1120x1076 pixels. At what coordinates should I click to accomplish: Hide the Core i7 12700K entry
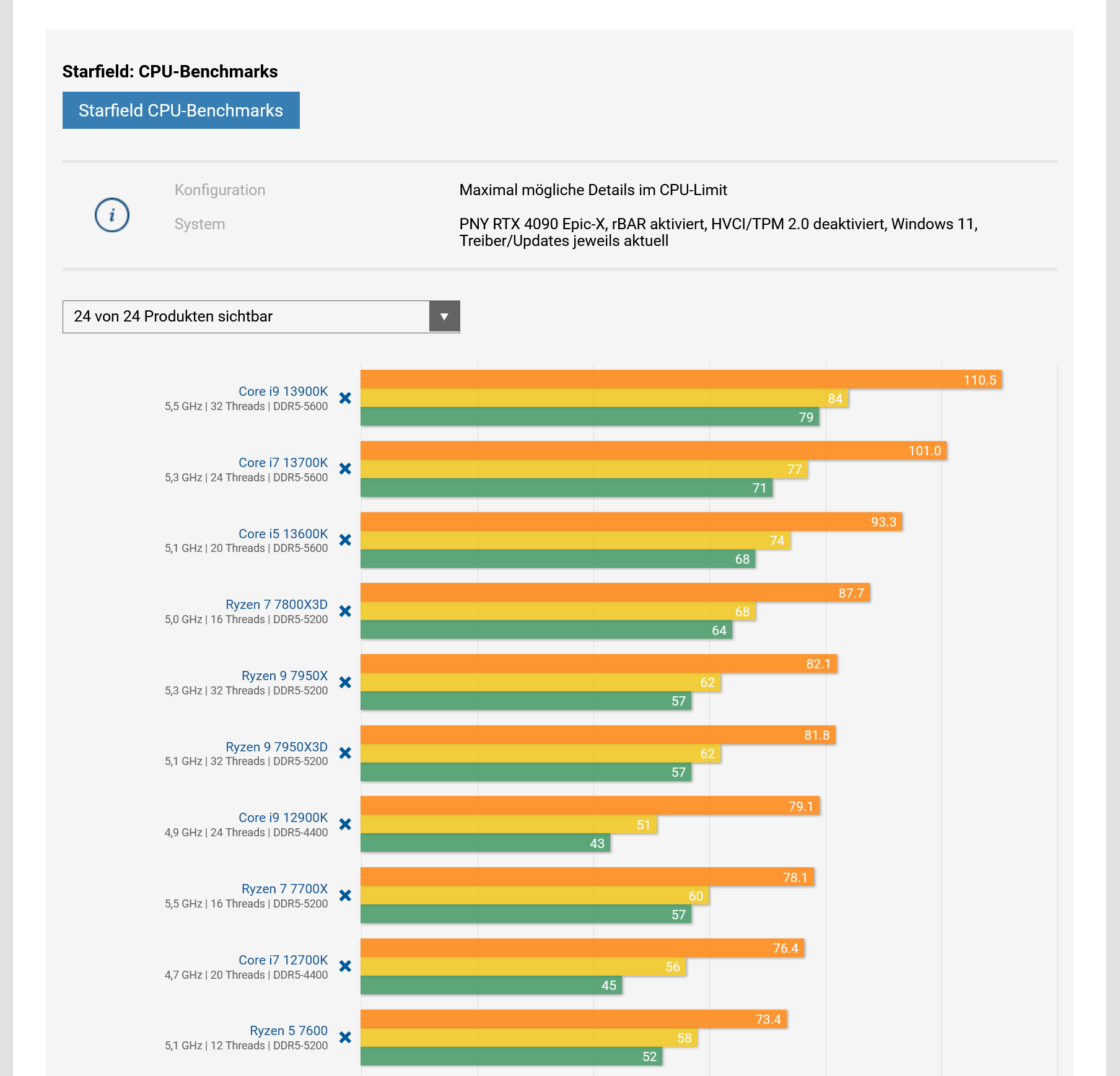[x=346, y=966]
